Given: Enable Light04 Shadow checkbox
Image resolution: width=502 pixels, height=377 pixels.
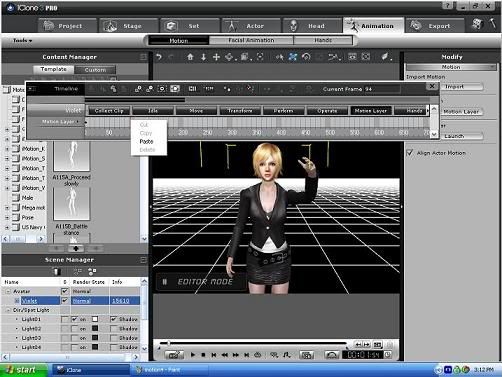Looking at the screenshot, I should click(113, 347).
